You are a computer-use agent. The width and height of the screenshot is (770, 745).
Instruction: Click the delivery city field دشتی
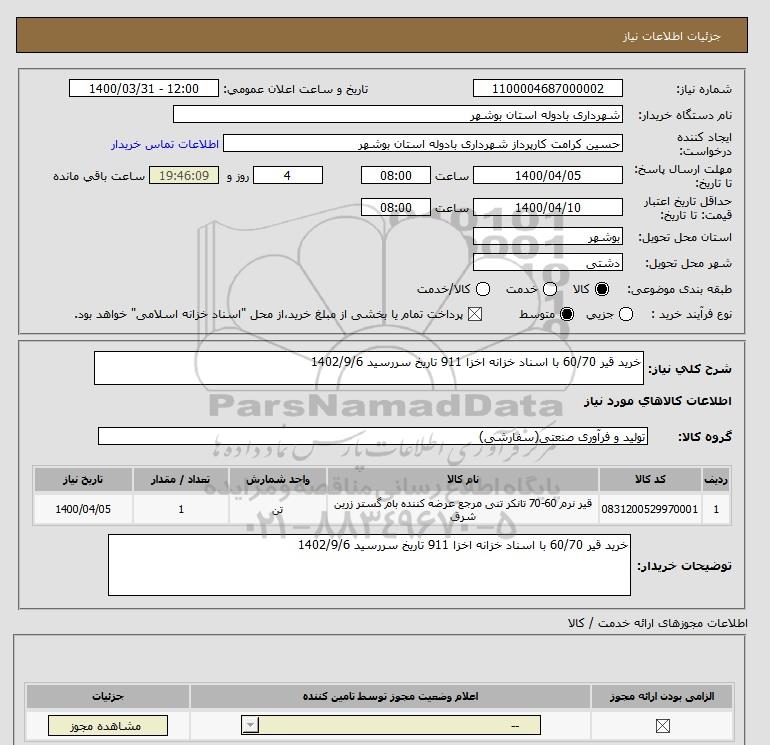(x=548, y=263)
